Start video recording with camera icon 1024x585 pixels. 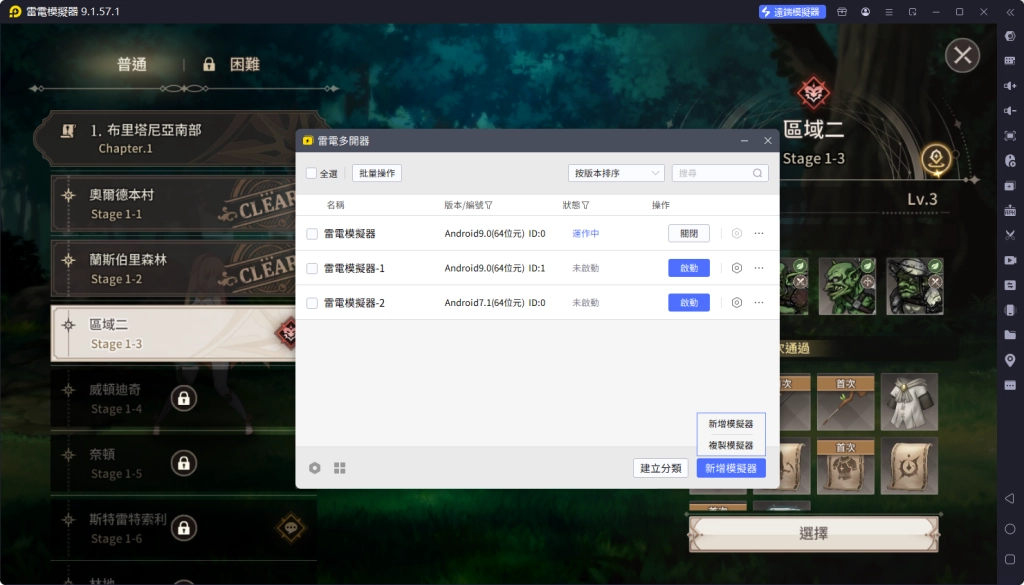pyautogui.click(x=1010, y=260)
